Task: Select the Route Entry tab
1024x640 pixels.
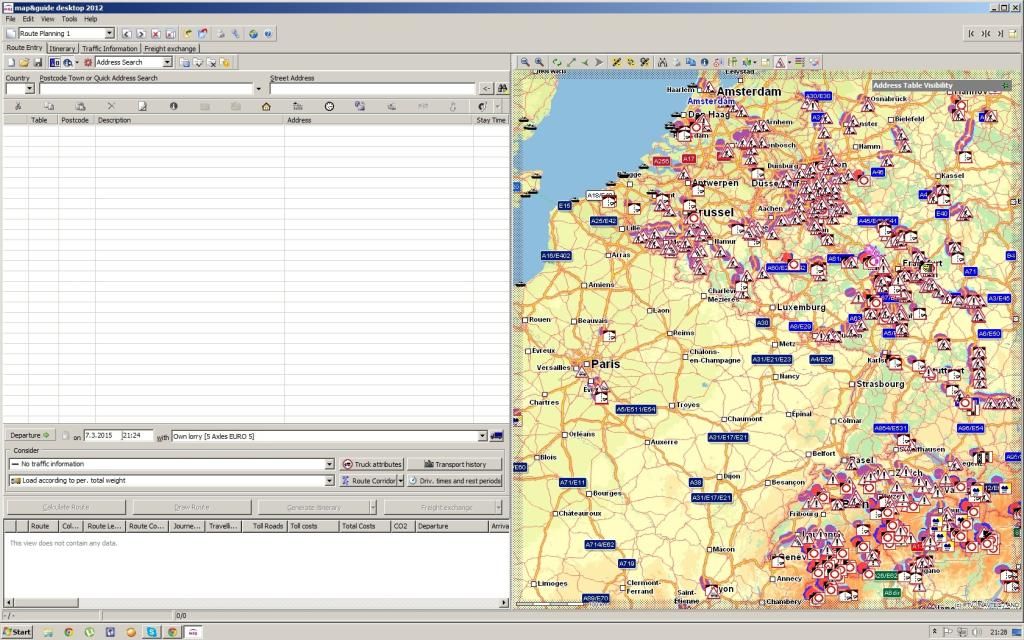Action: [x=24, y=48]
